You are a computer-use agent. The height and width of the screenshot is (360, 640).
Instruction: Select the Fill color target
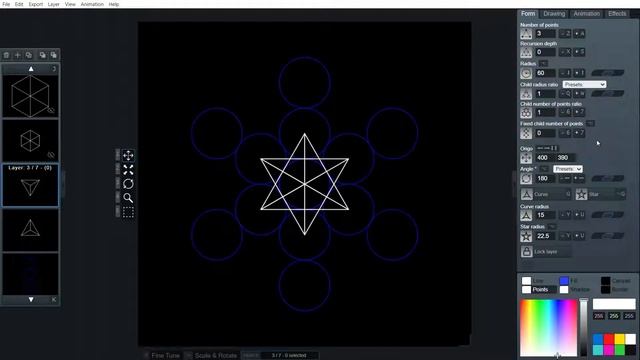tap(568, 281)
